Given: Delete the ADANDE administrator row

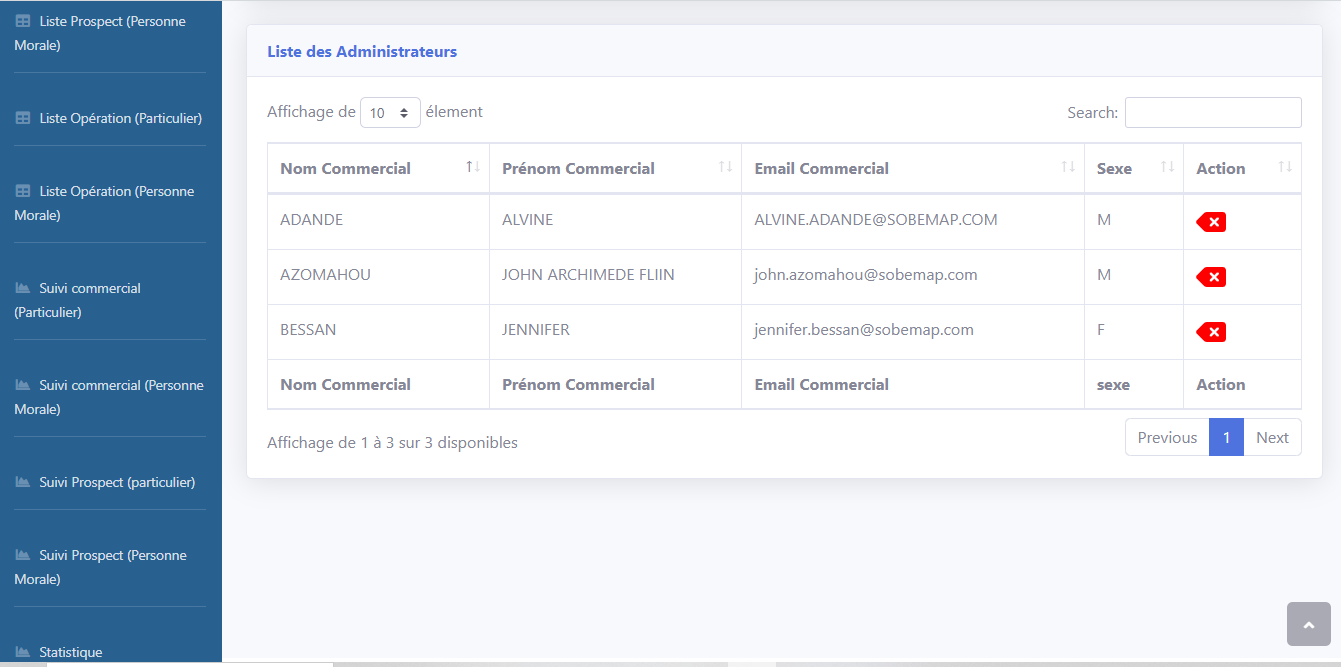Looking at the screenshot, I should 1211,222.
